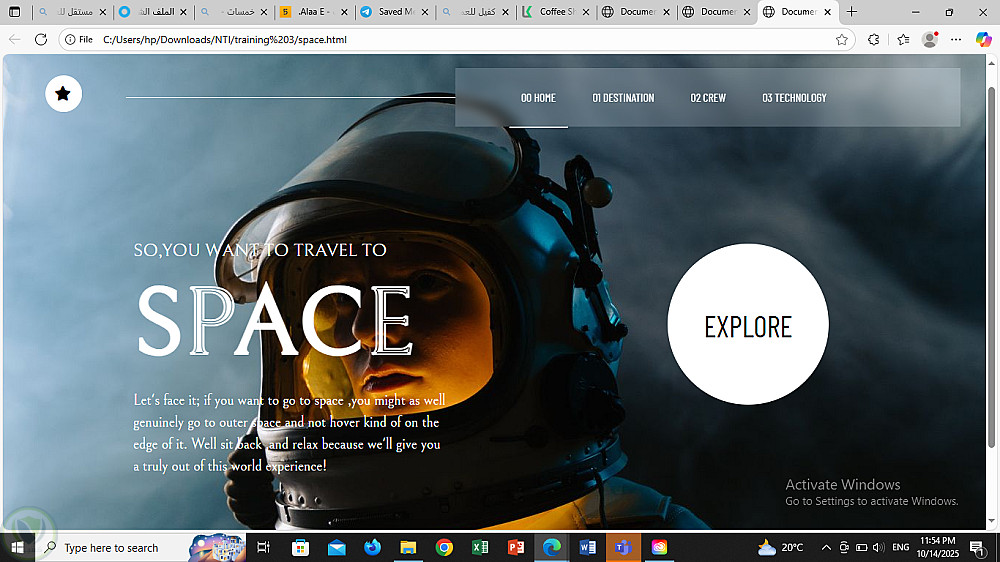Launch Google Chrome from taskbar

(445, 547)
